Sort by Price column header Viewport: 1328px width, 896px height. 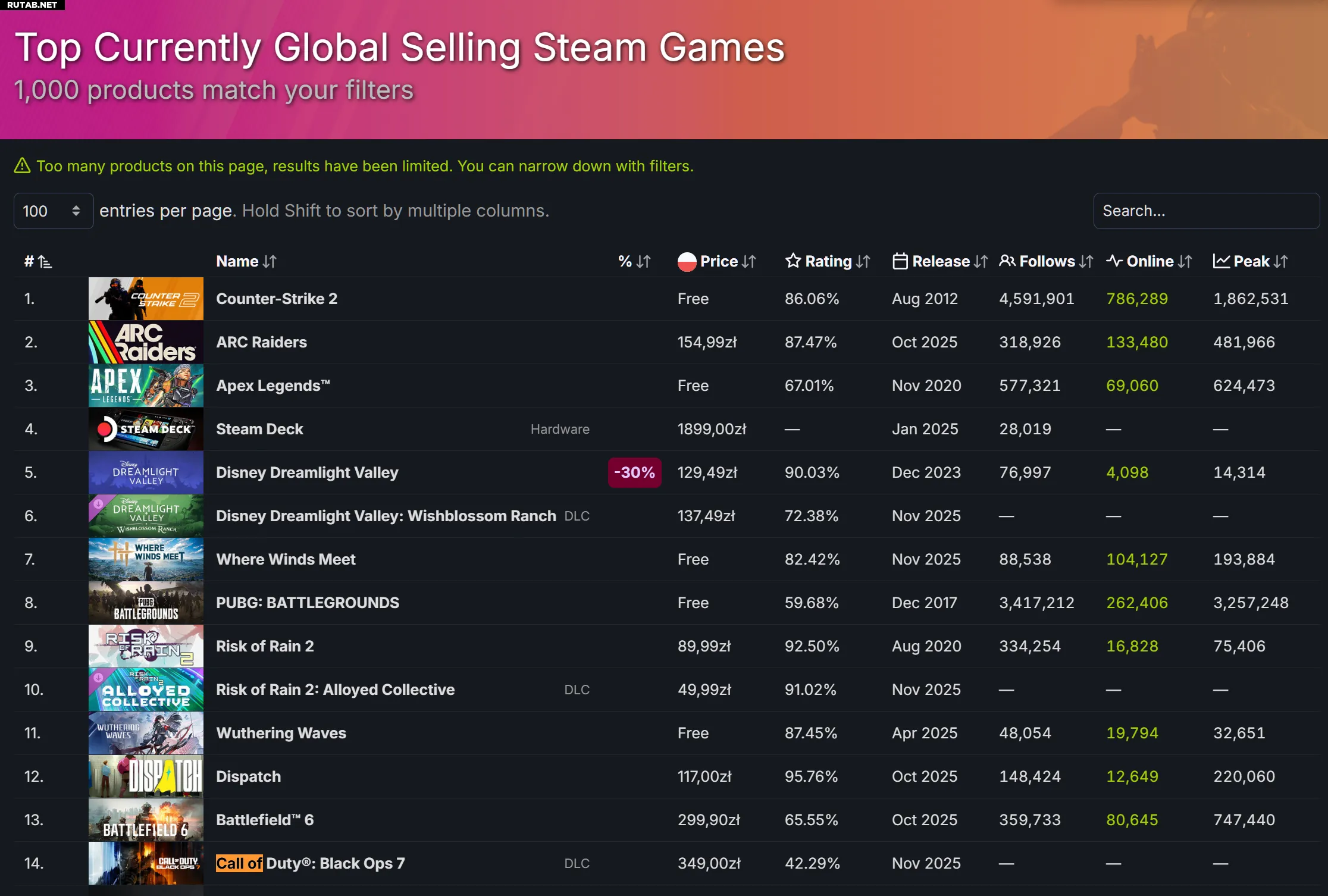(x=719, y=261)
